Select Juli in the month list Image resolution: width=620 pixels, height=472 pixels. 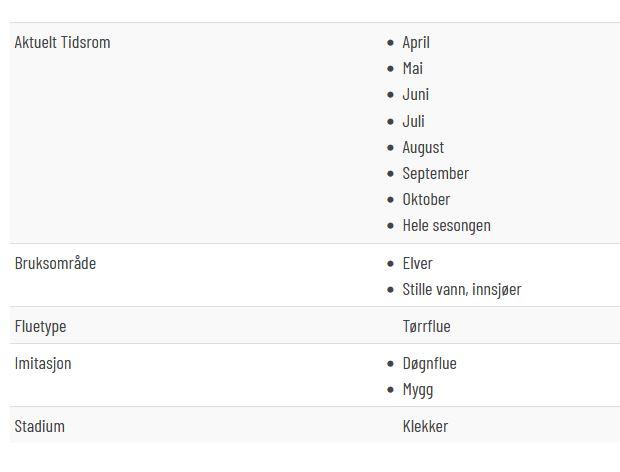tap(413, 121)
